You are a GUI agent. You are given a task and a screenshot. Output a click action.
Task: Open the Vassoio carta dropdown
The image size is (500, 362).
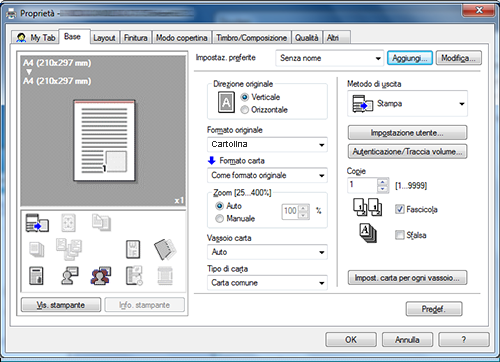(x=267, y=252)
